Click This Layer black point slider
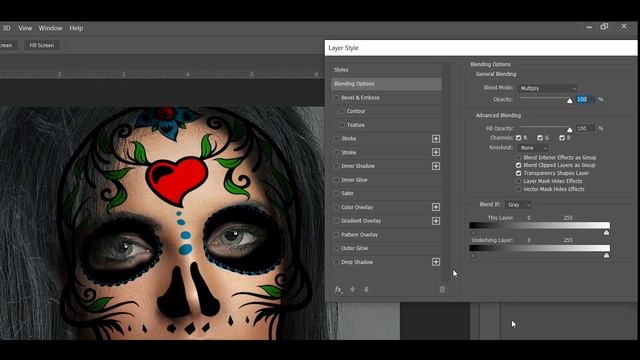The width and height of the screenshot is (640, 360). point(473,233)
